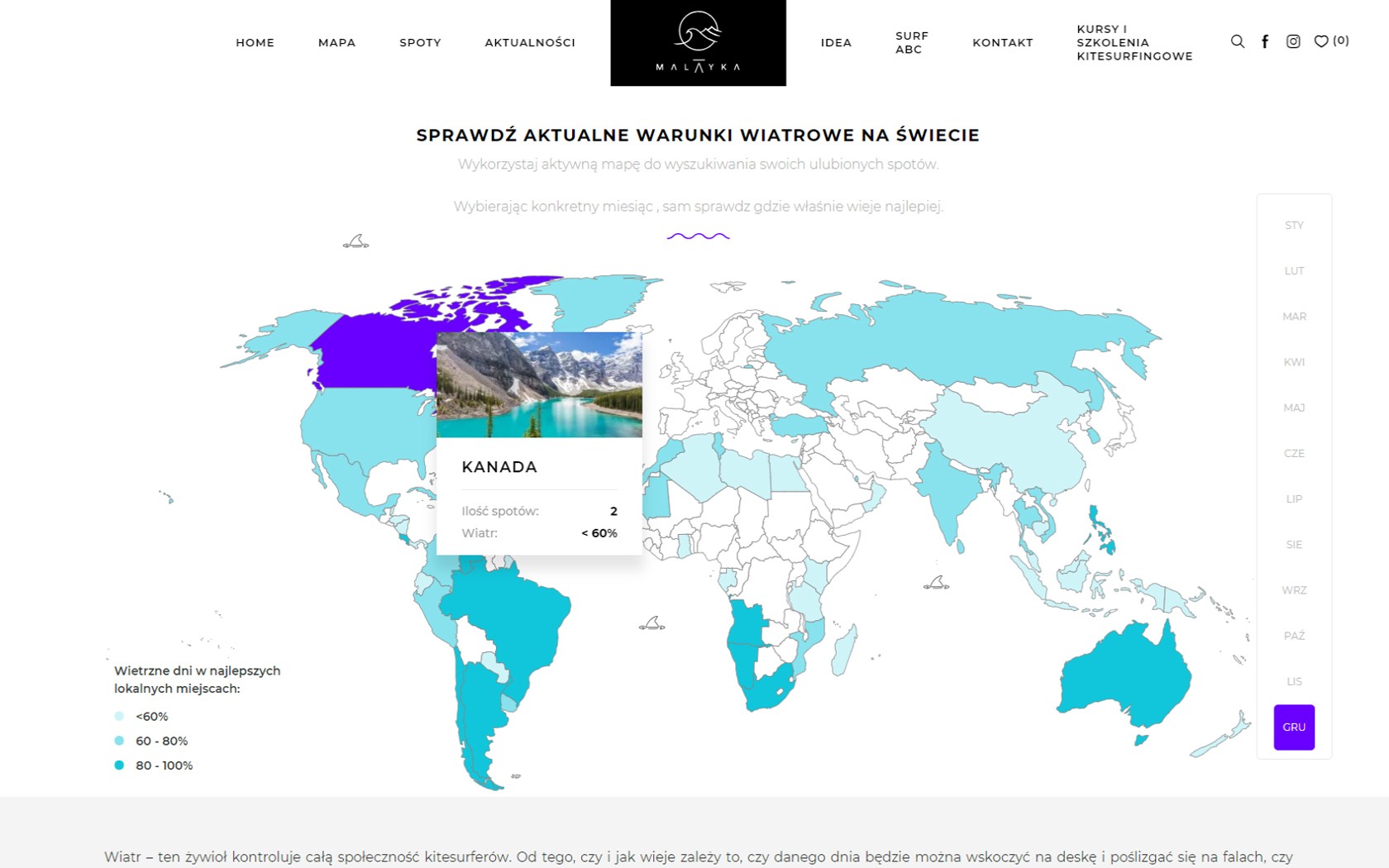Click the 80 - 100% legend swatch

coord(119,765)
